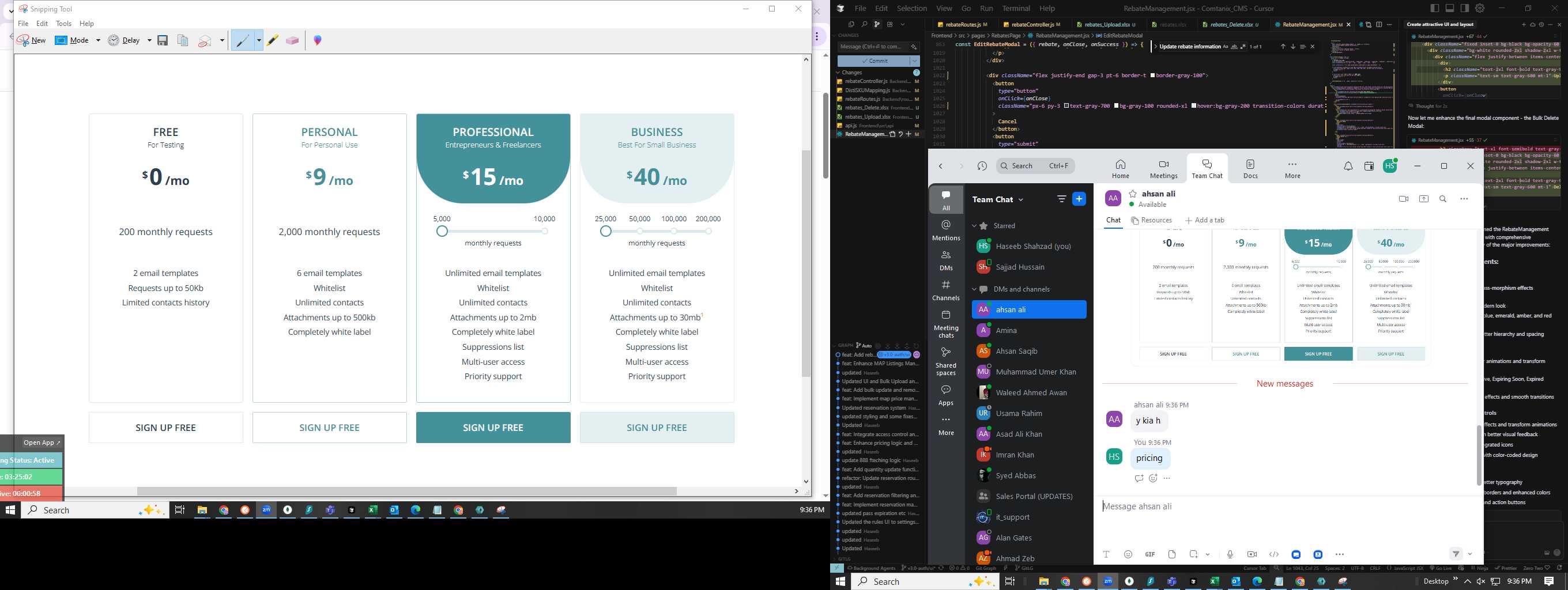Search within the ahsan ali chat
This screenshot has height=590, width=1568.
click(x=1442, y=199)
